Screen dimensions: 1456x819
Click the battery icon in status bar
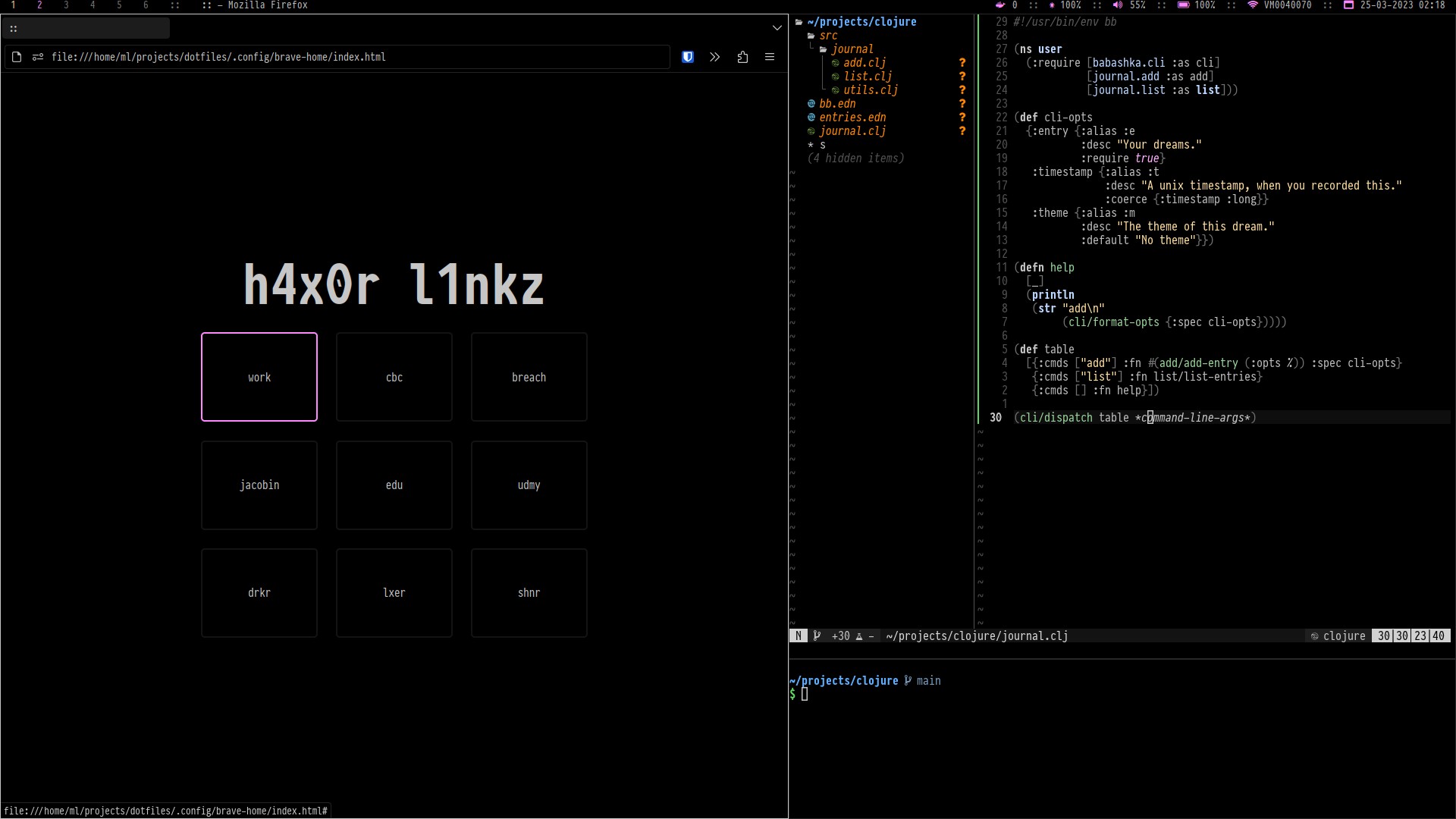1183,5
